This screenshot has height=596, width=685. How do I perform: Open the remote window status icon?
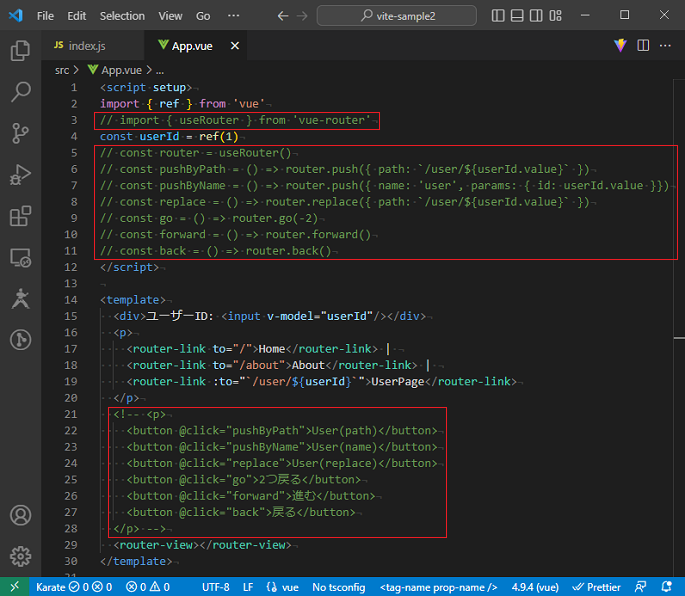click(x=14, y=586)
